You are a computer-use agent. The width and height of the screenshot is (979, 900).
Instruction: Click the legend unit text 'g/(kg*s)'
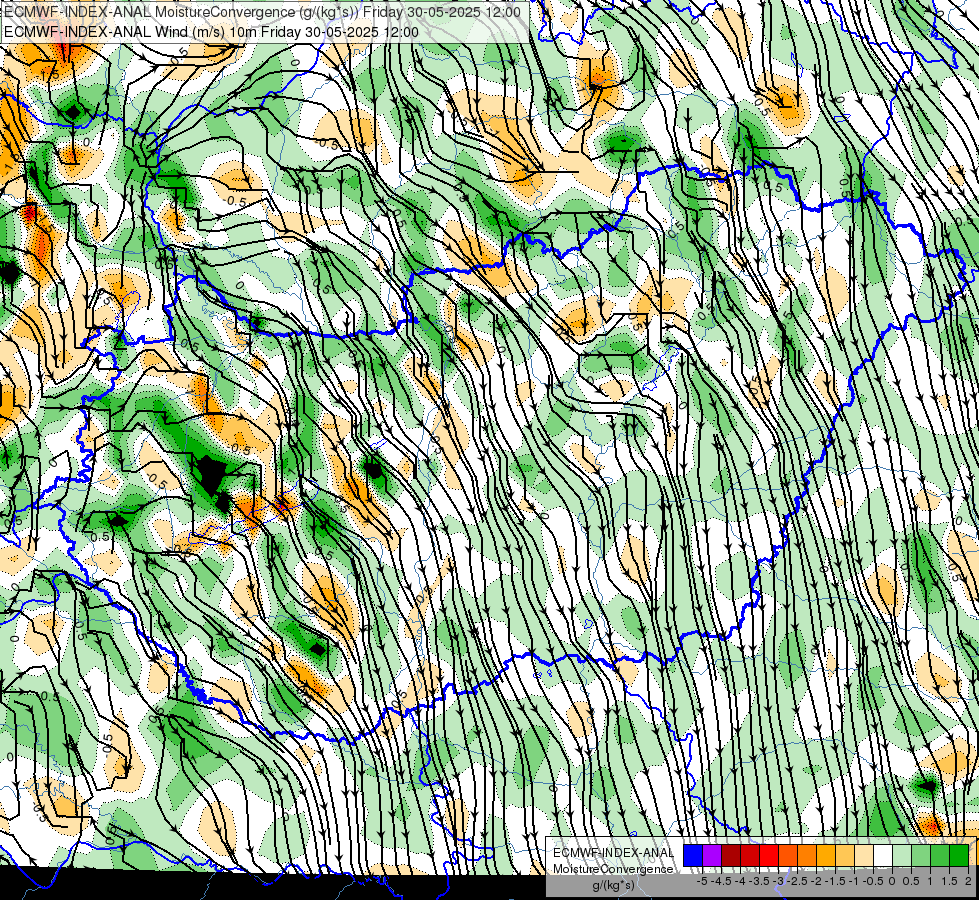(x=613, y=885)
